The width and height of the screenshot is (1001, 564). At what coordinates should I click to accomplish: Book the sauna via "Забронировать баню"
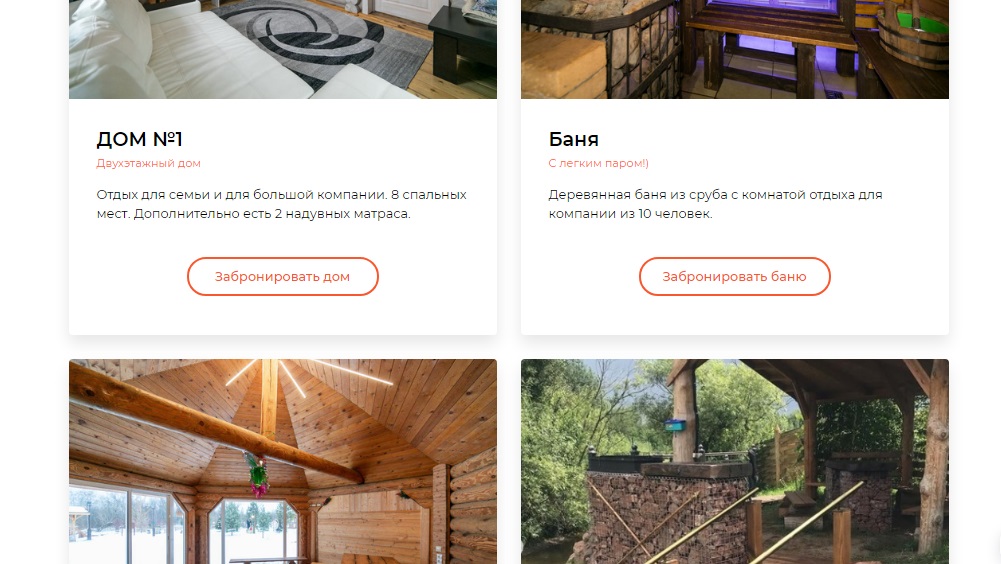pyautogui.click(x=735, y=277)
